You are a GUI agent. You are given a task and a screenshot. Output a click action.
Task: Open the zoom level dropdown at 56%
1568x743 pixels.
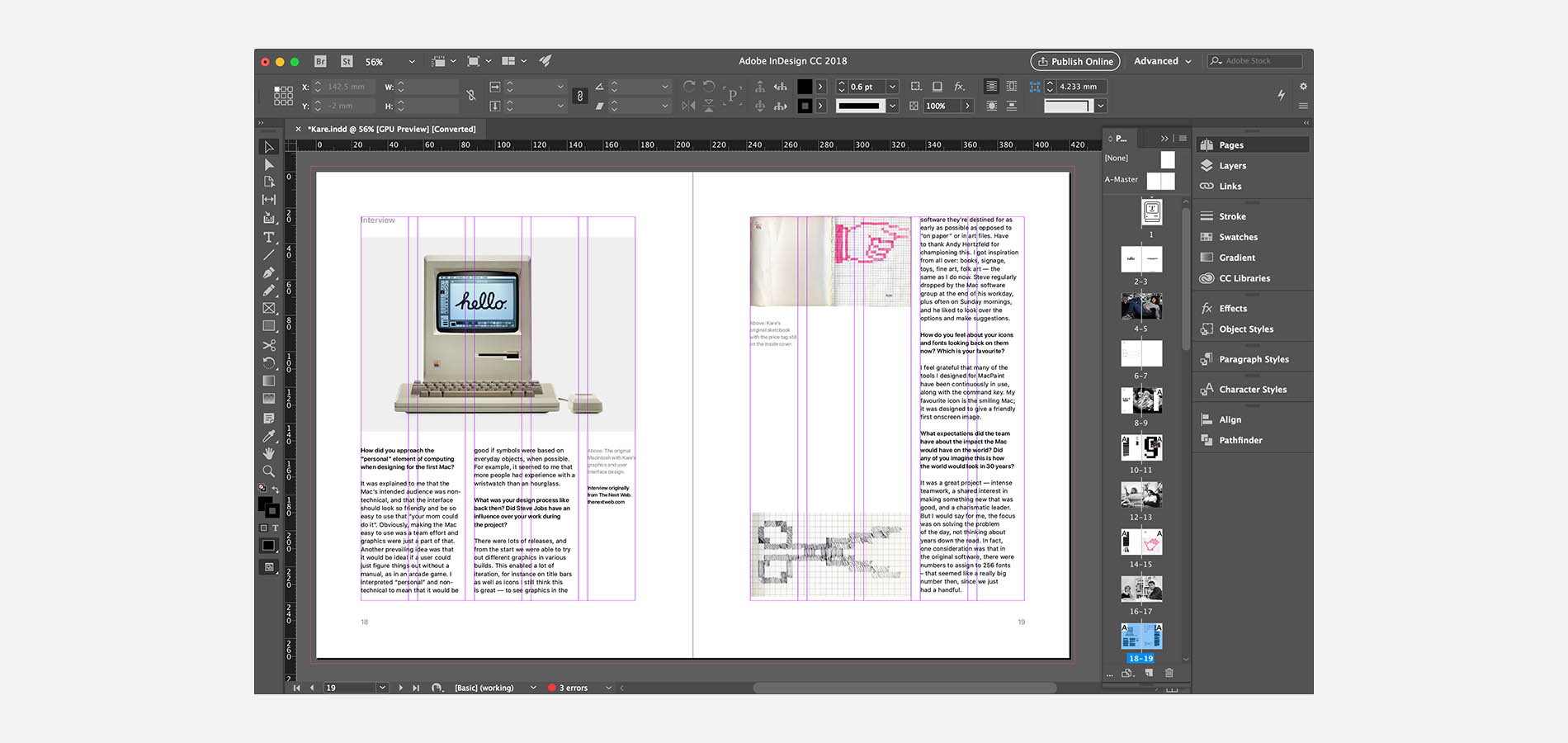coord(412,62)
